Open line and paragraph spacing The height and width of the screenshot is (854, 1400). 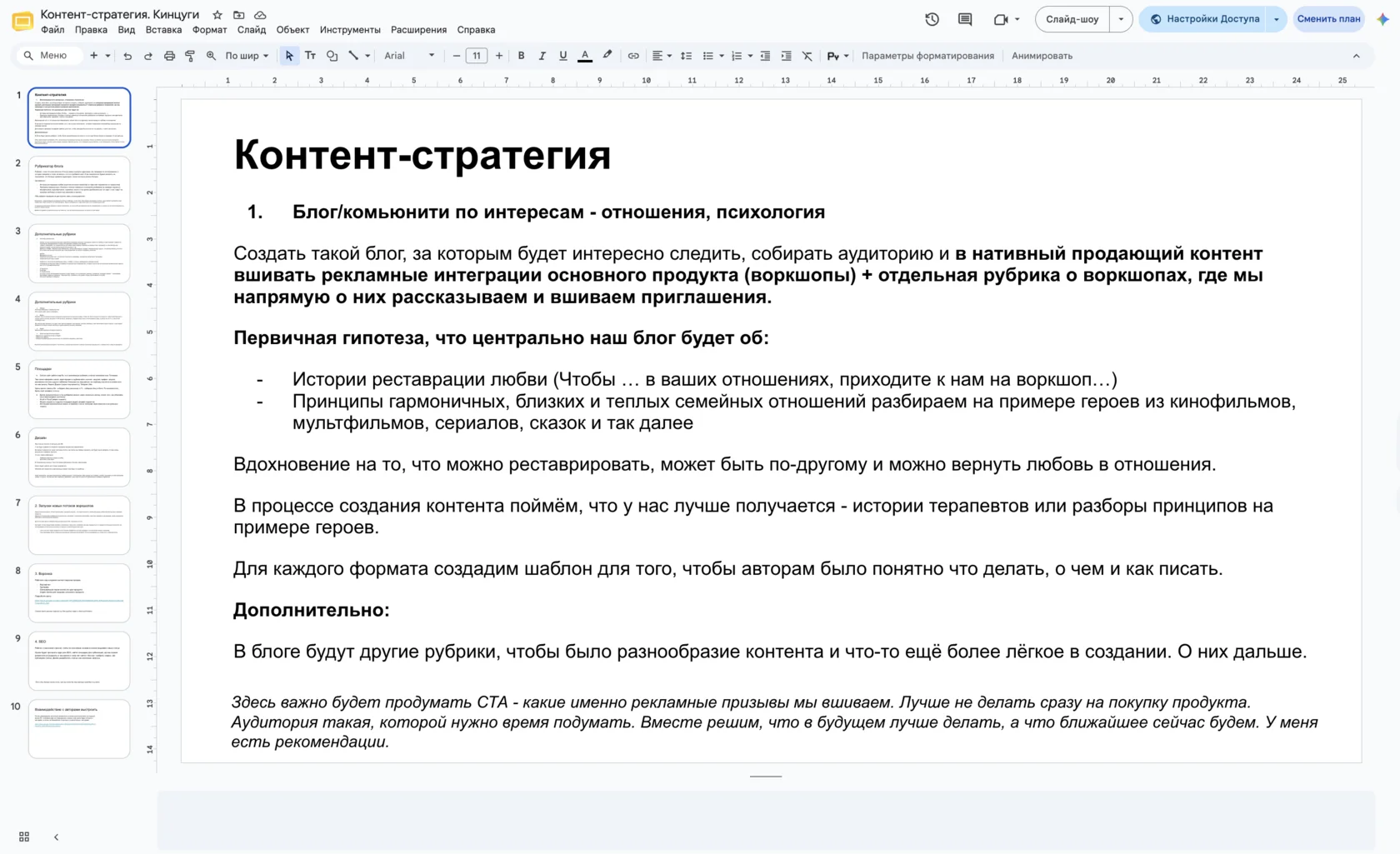(x=686, y=56)
